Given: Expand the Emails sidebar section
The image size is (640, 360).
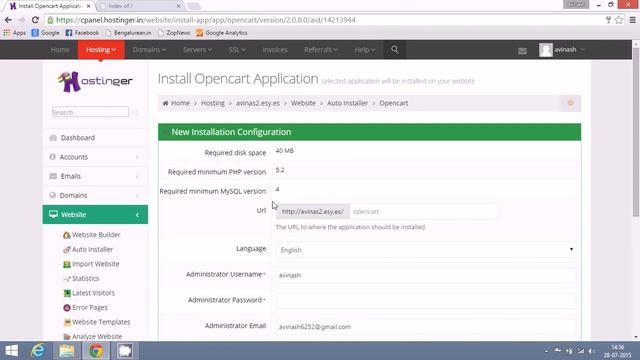Looking at the screenshot, I should click(95, 176).
